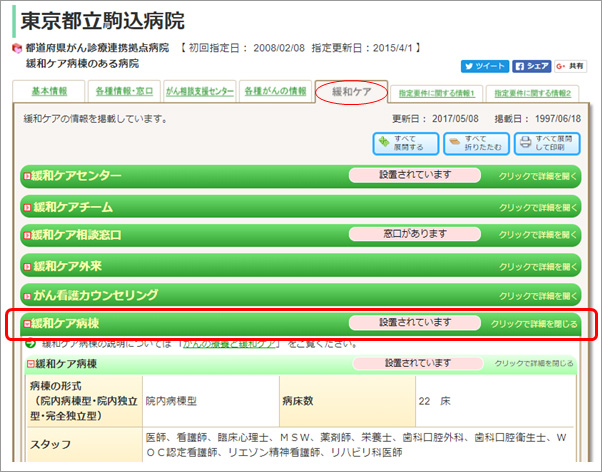Image resolution: width=602 pixels, height=472 pixels.
Task: Expand the 緩和ケアセンター section
Action: point(300,176)
